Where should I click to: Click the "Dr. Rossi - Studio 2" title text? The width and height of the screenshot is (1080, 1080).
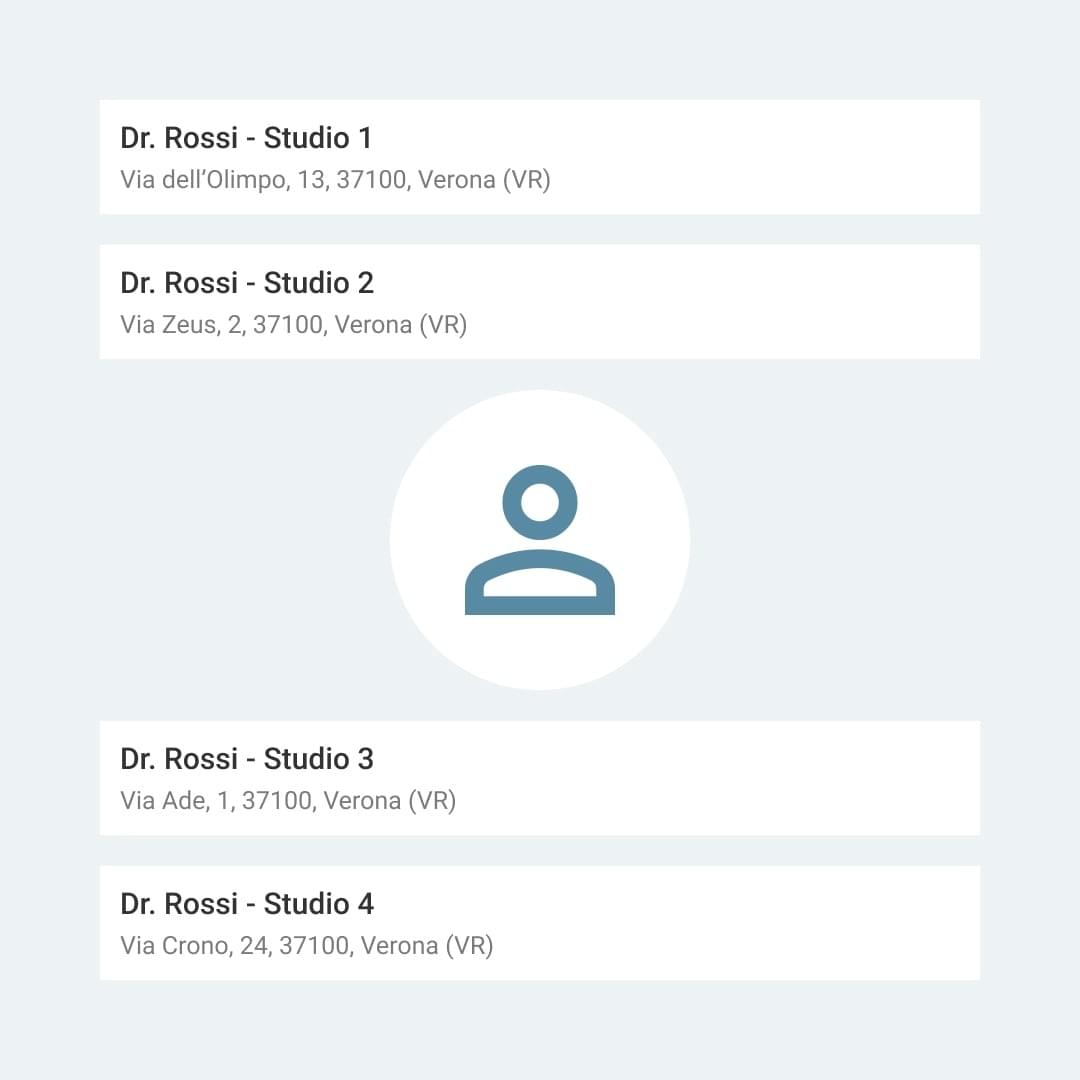247,283
